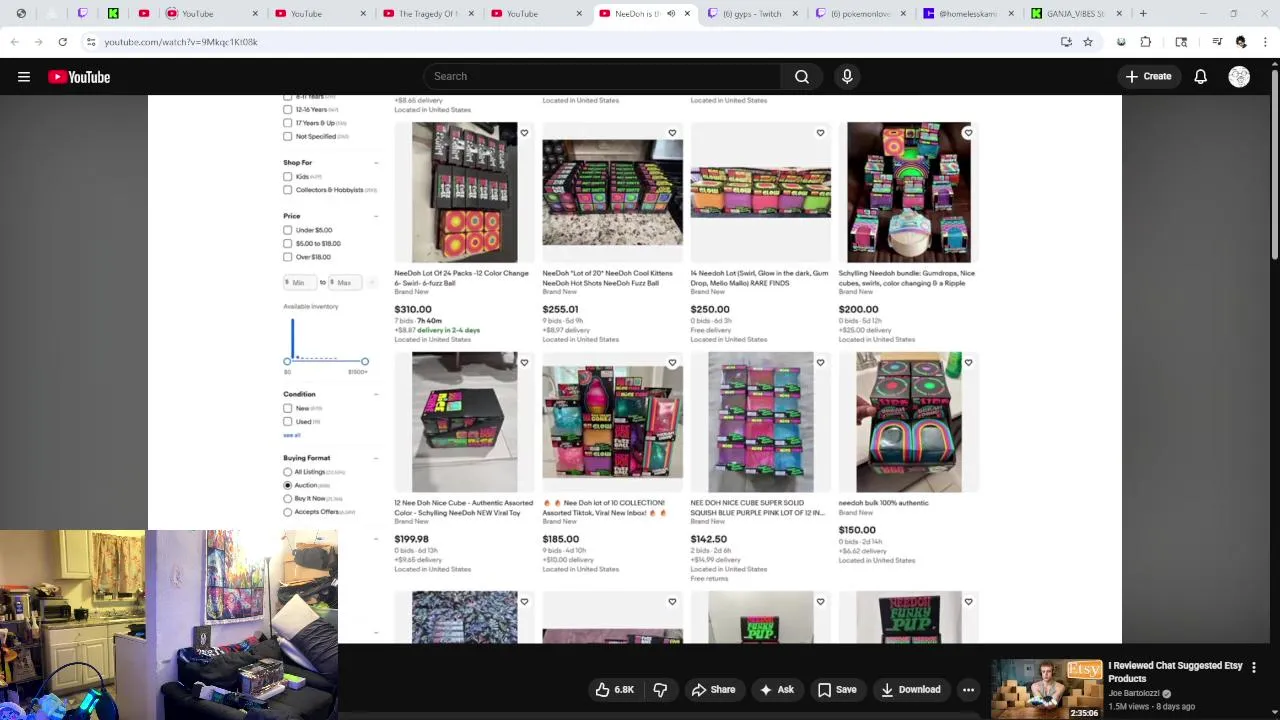Start voice search with microphone icon
Viewport: 1280px width, 720px height.
[x=847, y=77]
